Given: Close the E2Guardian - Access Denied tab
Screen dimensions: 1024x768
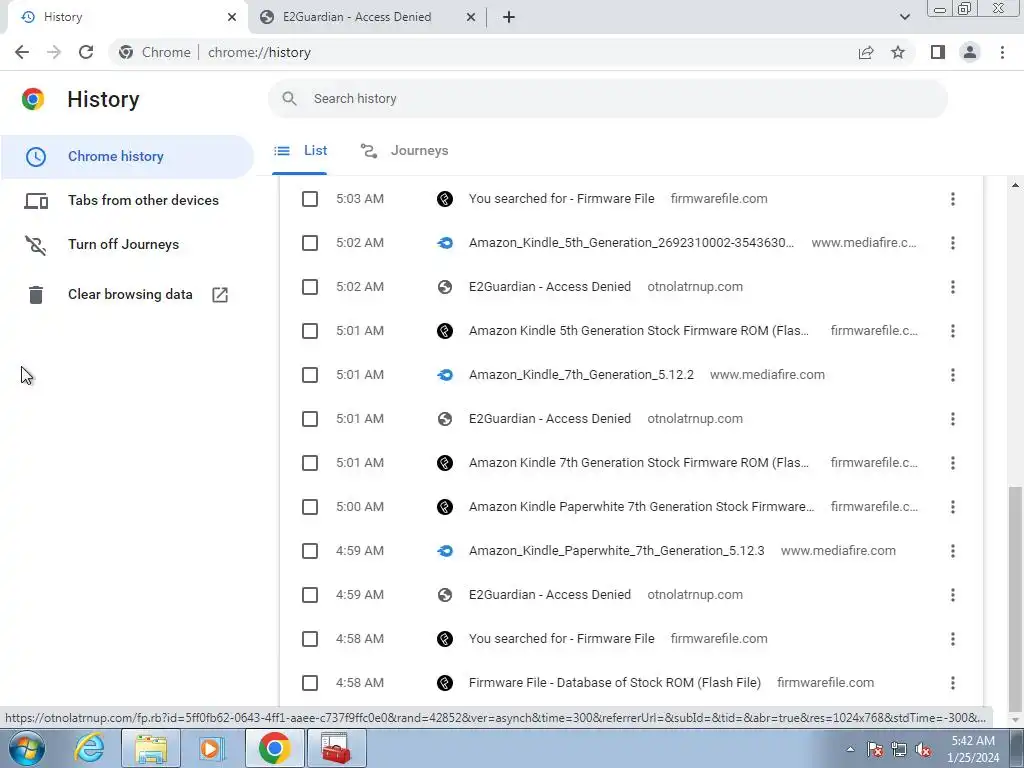Looking at the screenshot, I should pos(471,17).
